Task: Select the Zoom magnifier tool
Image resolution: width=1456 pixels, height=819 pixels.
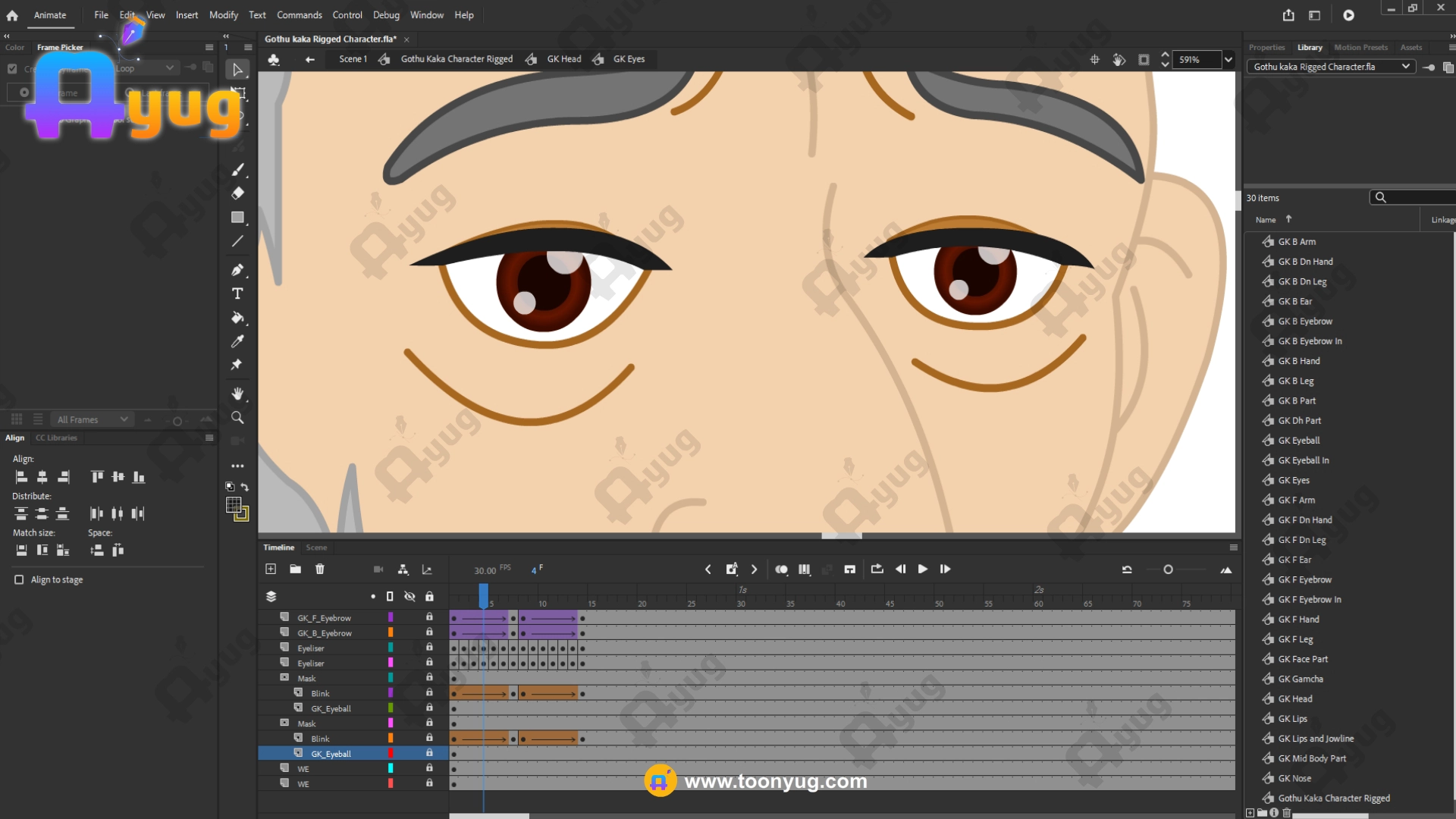Action: tap(237, 418)
